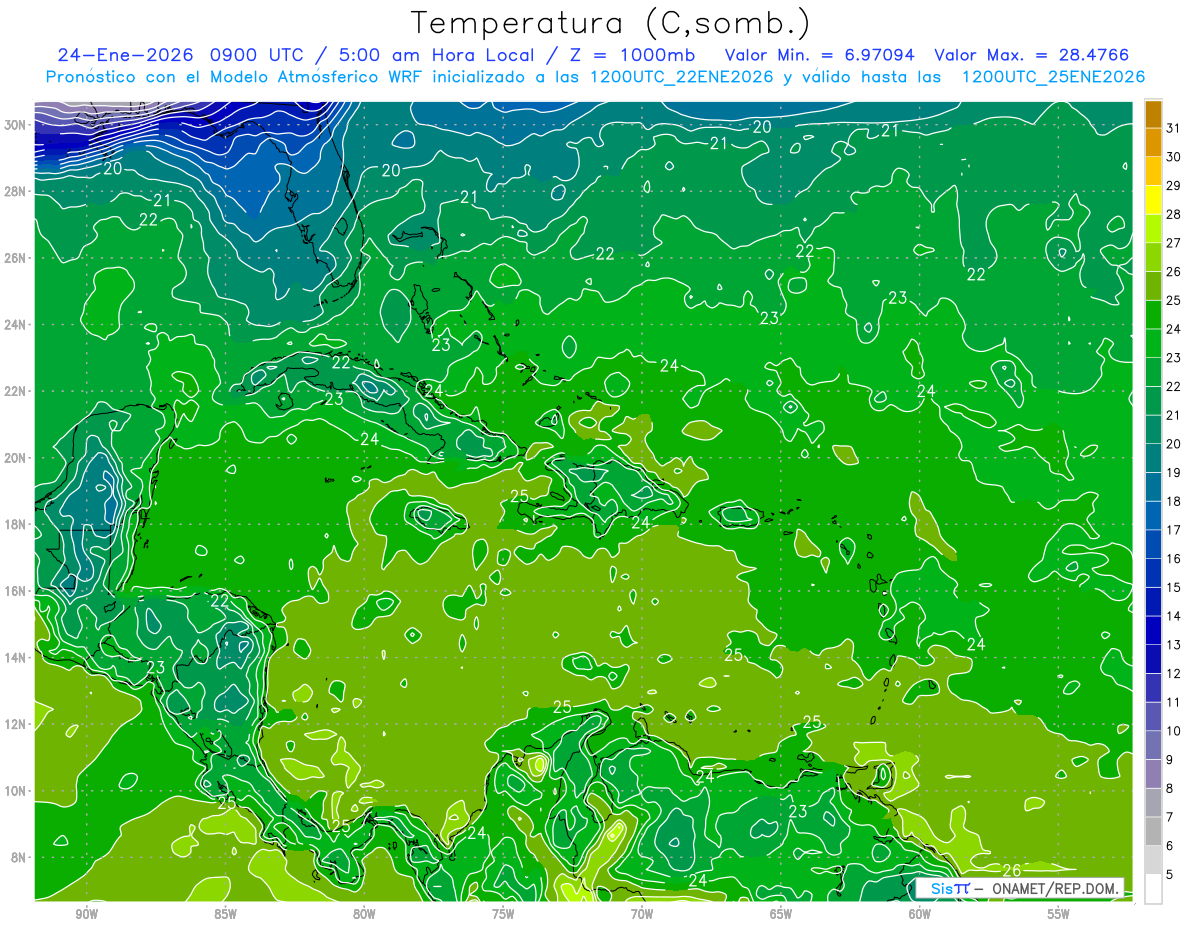Click value 10 on the colour scale
Screen dimensions: 1200x927
click(x=1174, y=731)
